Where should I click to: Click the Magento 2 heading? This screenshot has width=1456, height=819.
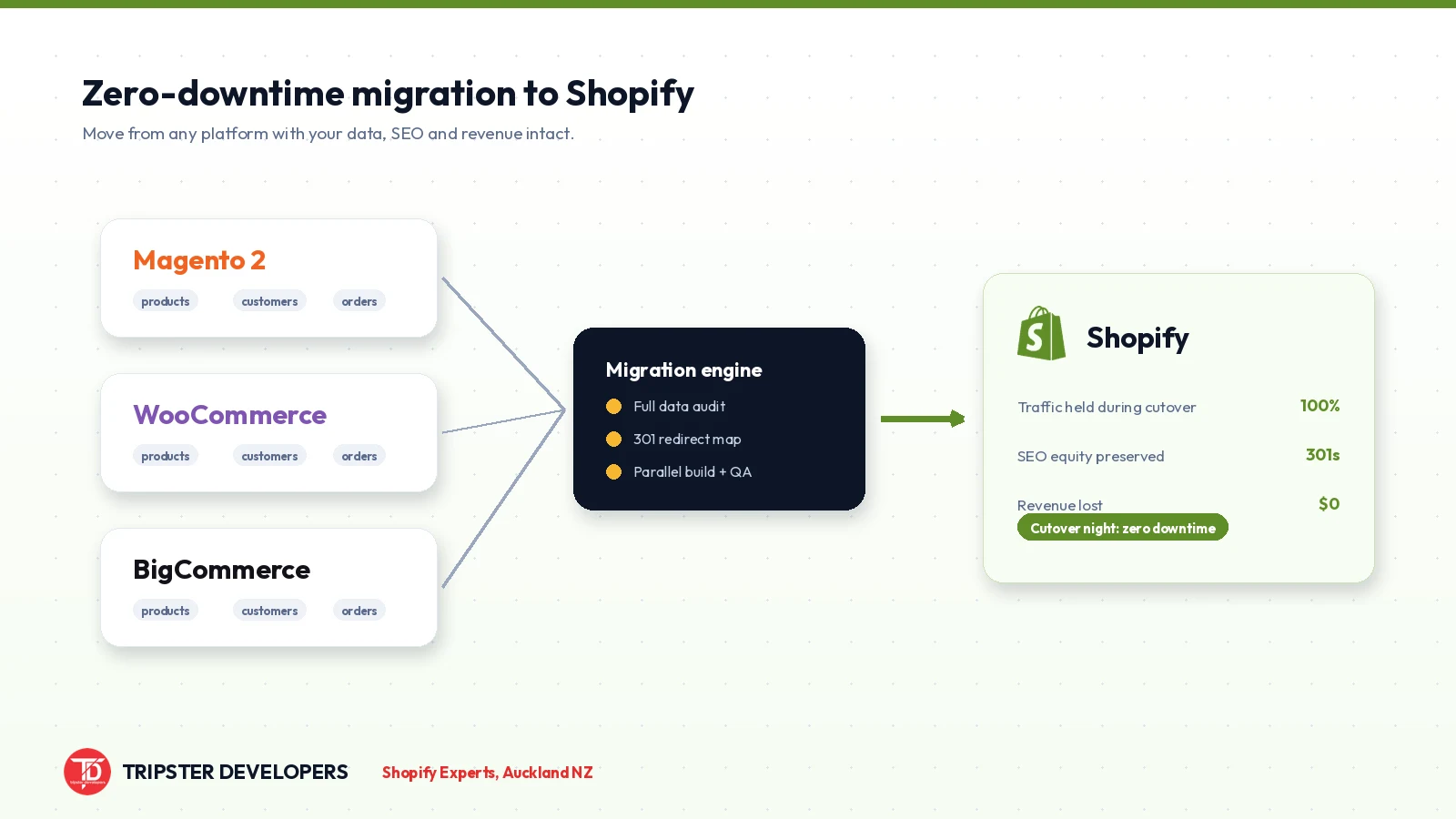pos(199,260)
